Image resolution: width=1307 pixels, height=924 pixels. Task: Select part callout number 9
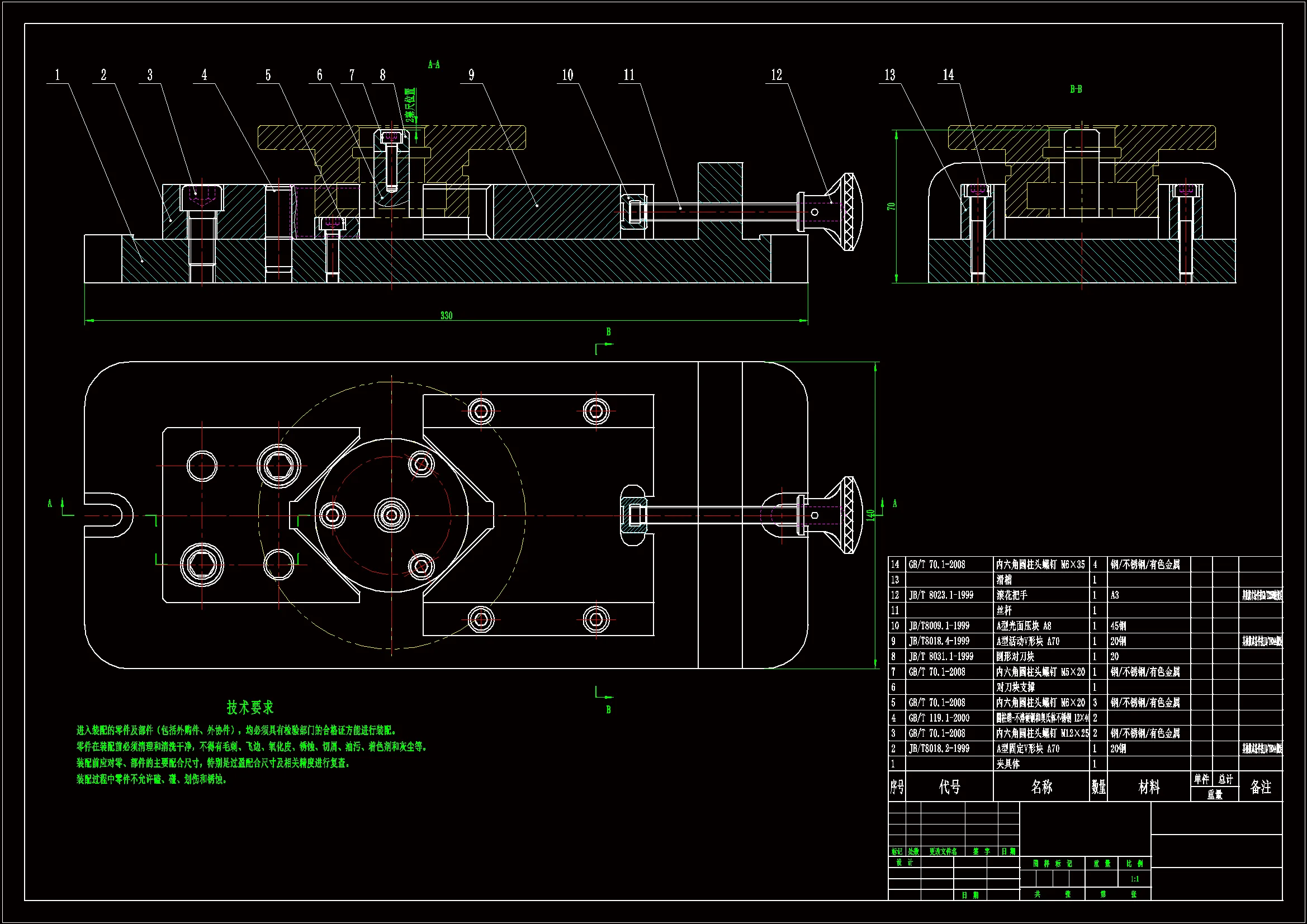(471, 75)
